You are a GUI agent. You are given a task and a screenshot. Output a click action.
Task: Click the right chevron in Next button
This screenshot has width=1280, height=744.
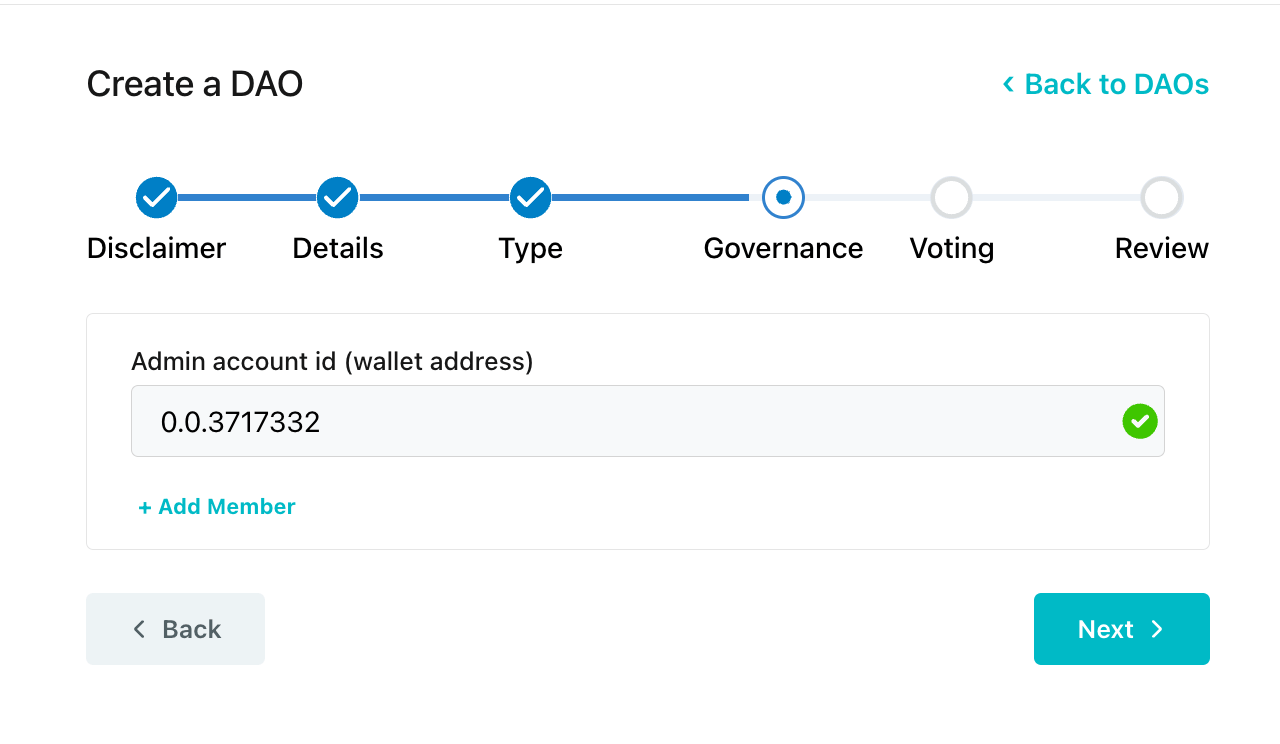pyautogui.click(x=1157, y=629)
